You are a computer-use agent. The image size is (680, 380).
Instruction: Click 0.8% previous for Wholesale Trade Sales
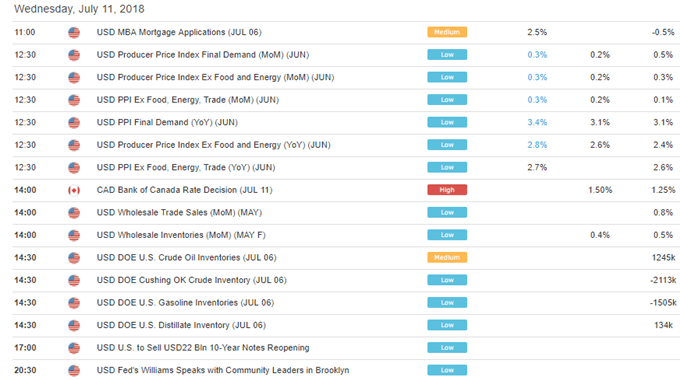[663, 213]
